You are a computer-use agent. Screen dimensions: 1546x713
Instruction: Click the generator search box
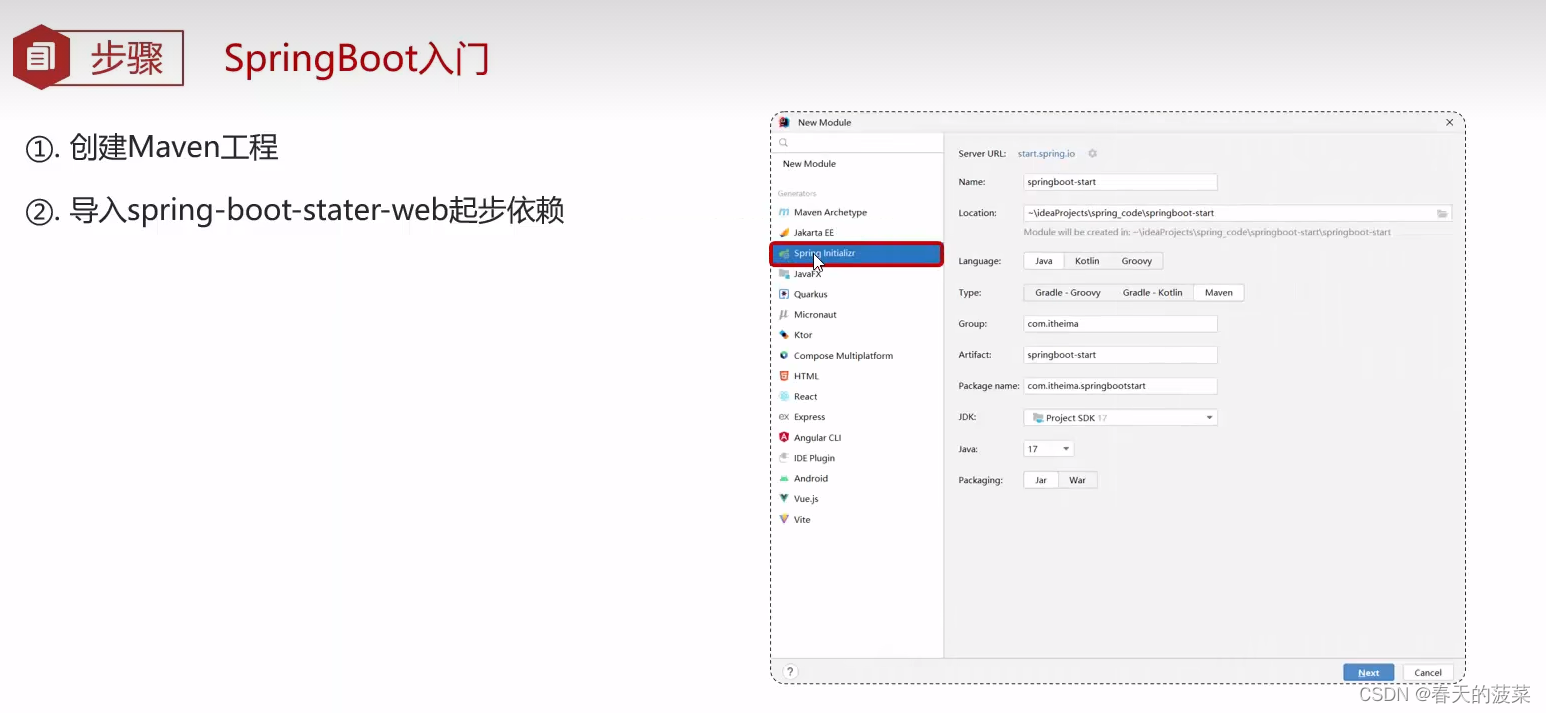[858, 143]
